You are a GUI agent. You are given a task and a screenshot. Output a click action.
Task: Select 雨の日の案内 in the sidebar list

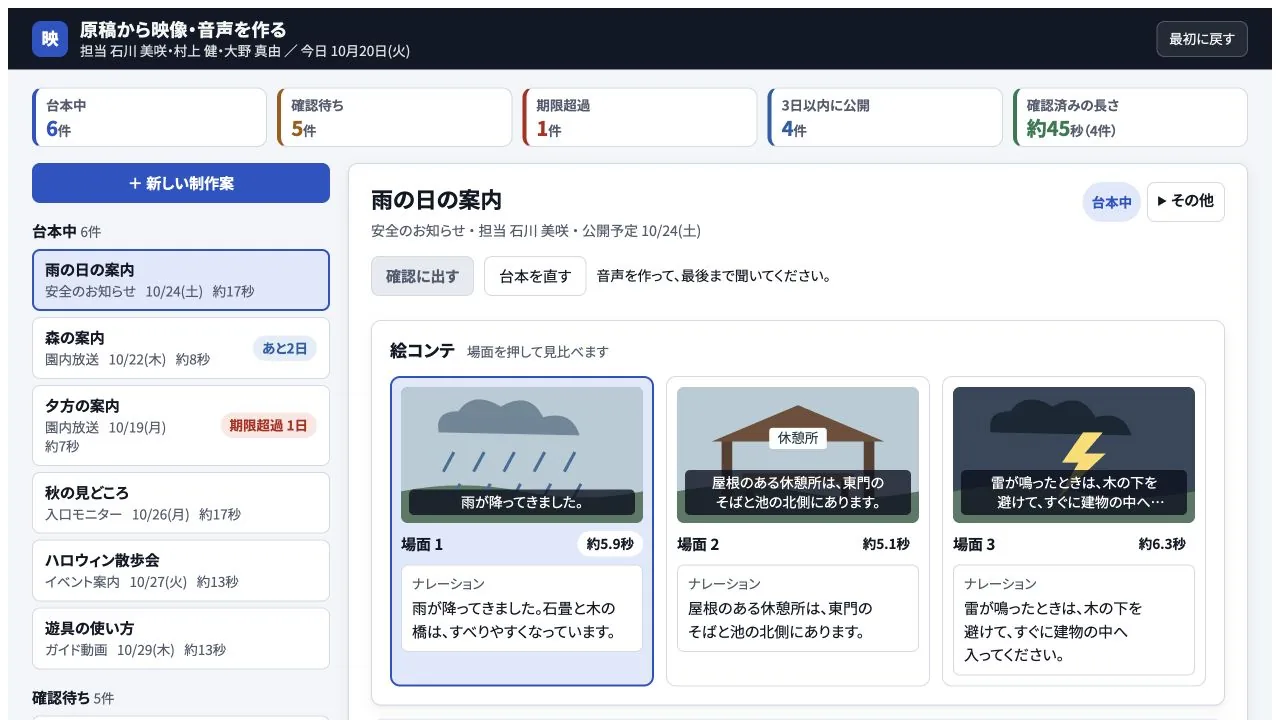click(181, 280)
